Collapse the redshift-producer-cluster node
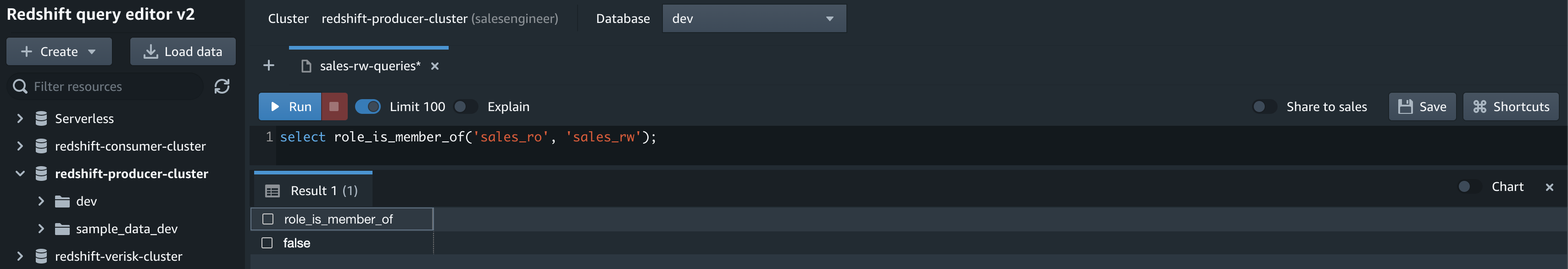The image size is (1568, 269). click(19, 174)
